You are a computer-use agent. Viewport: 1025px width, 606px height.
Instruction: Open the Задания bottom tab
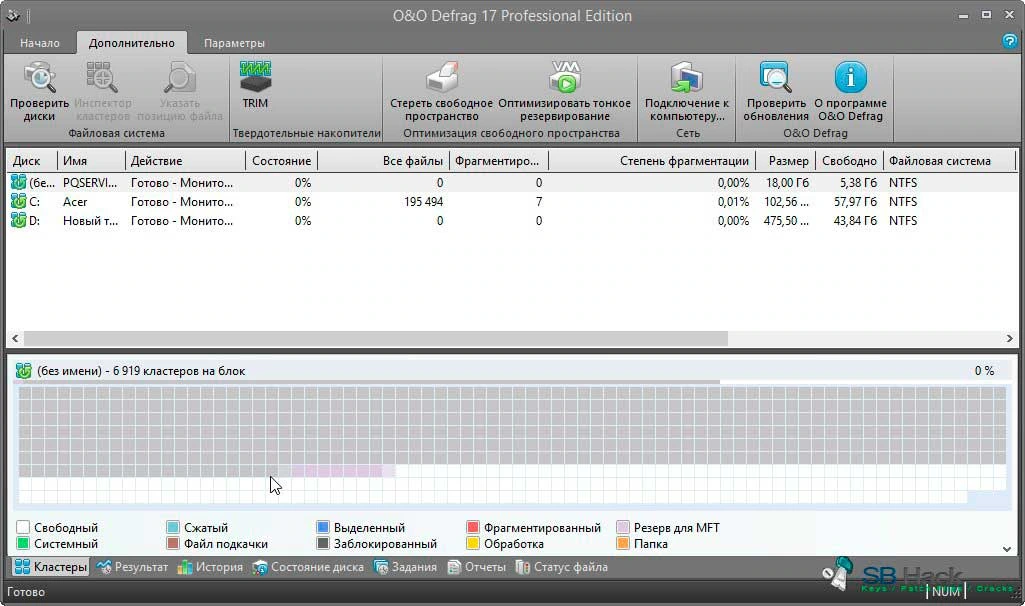405,567
